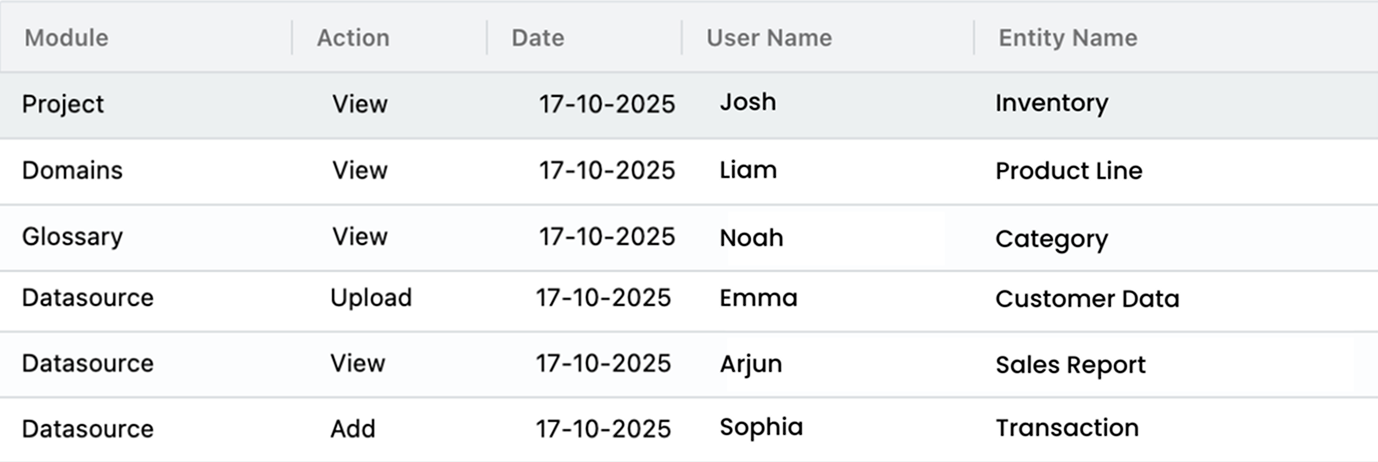Image resolution: width=1378 pixels, height=462 pixels.
Task: Select user Josh in the table
Action: point(748,102)
